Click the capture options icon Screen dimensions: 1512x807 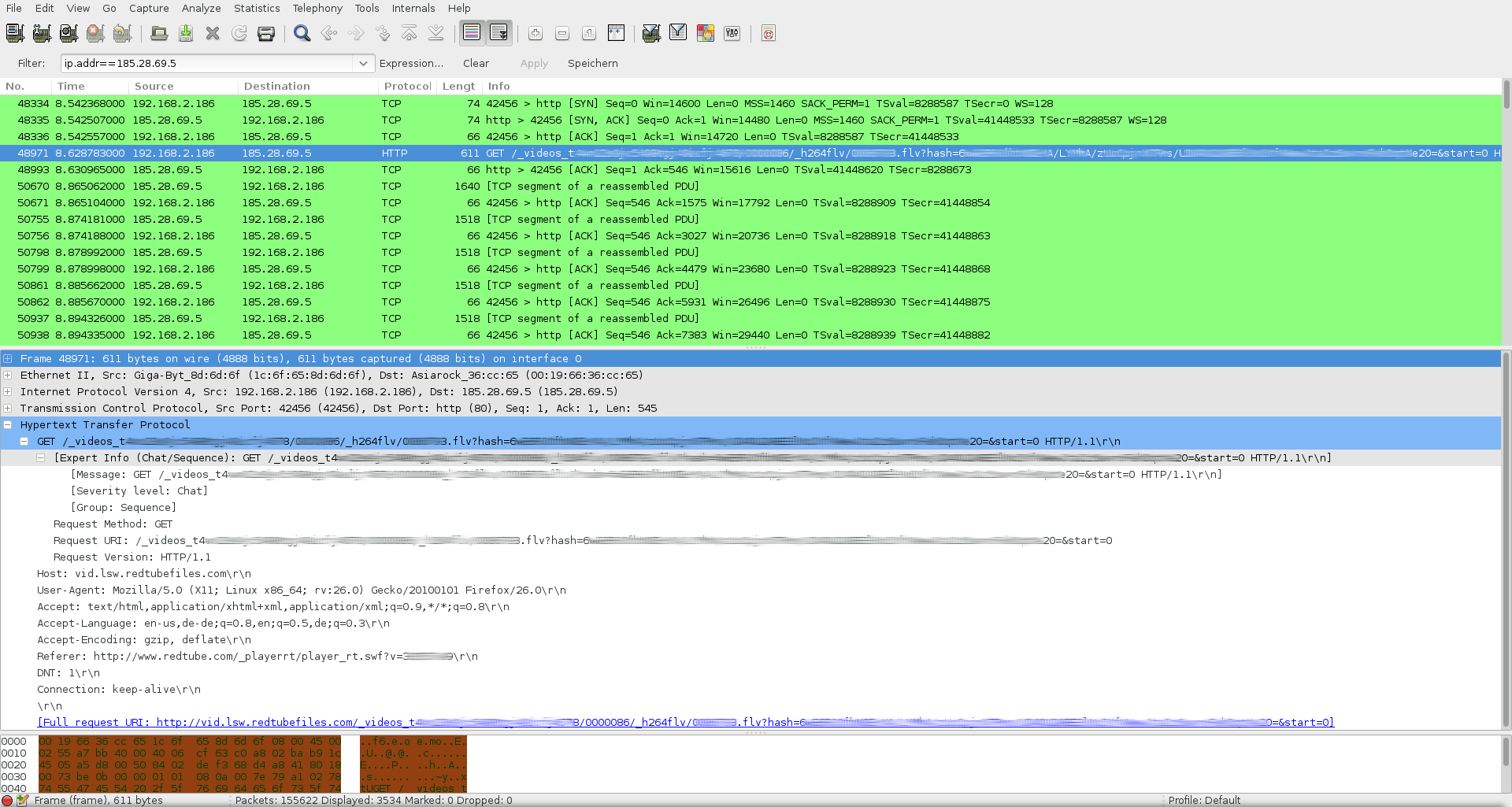tap(42, 33)
